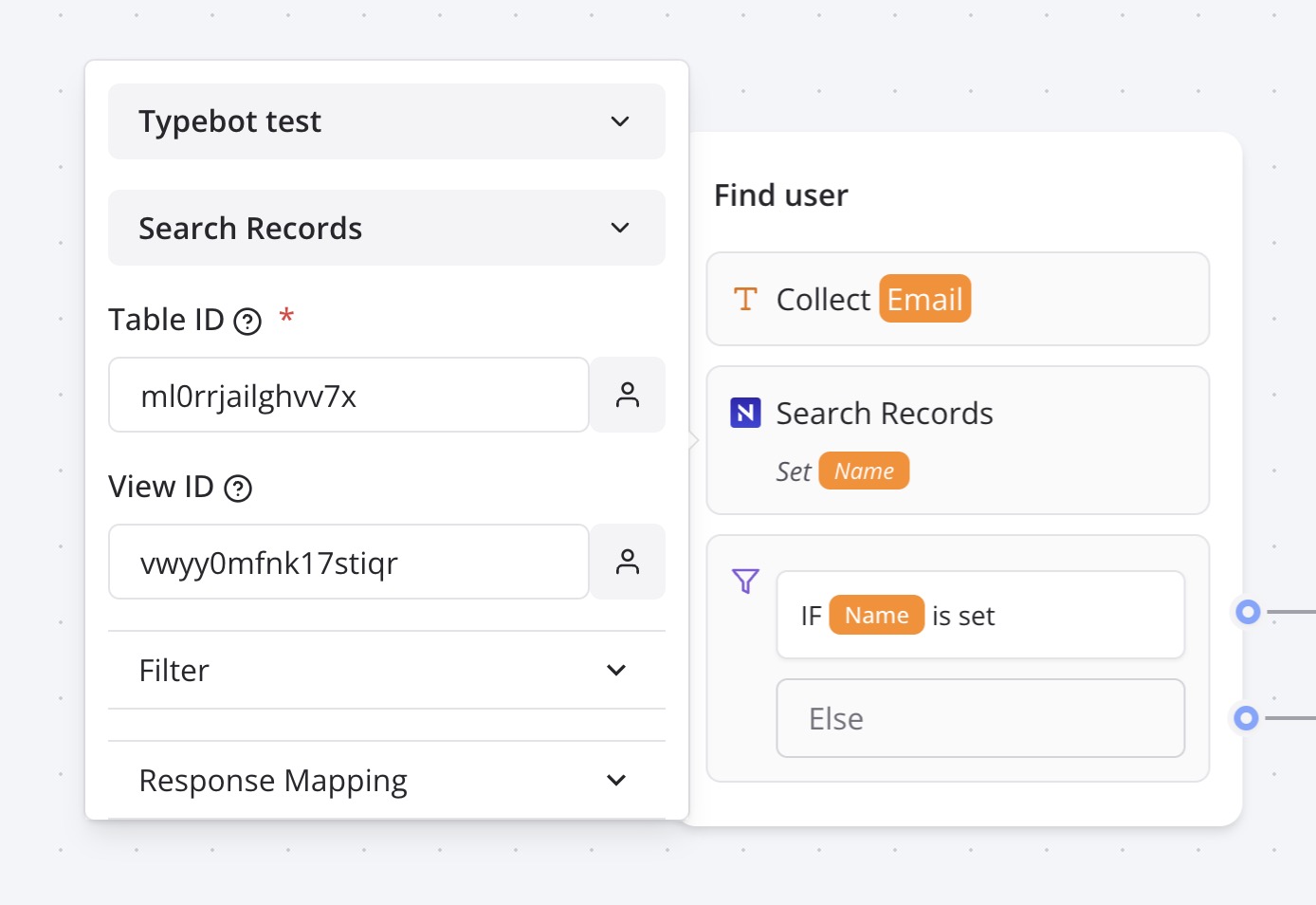This screenshot has height=905, width=1316.
Task: Click the View ID help question-mark icon
Action: (240, 488)
